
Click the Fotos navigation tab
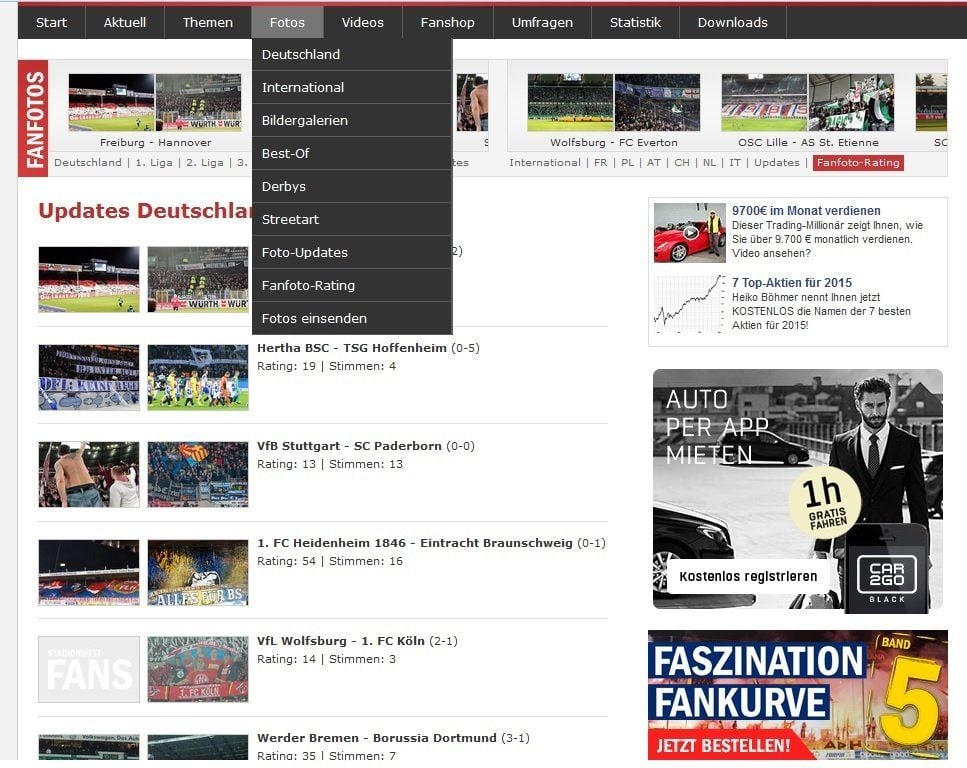point(287,22)
